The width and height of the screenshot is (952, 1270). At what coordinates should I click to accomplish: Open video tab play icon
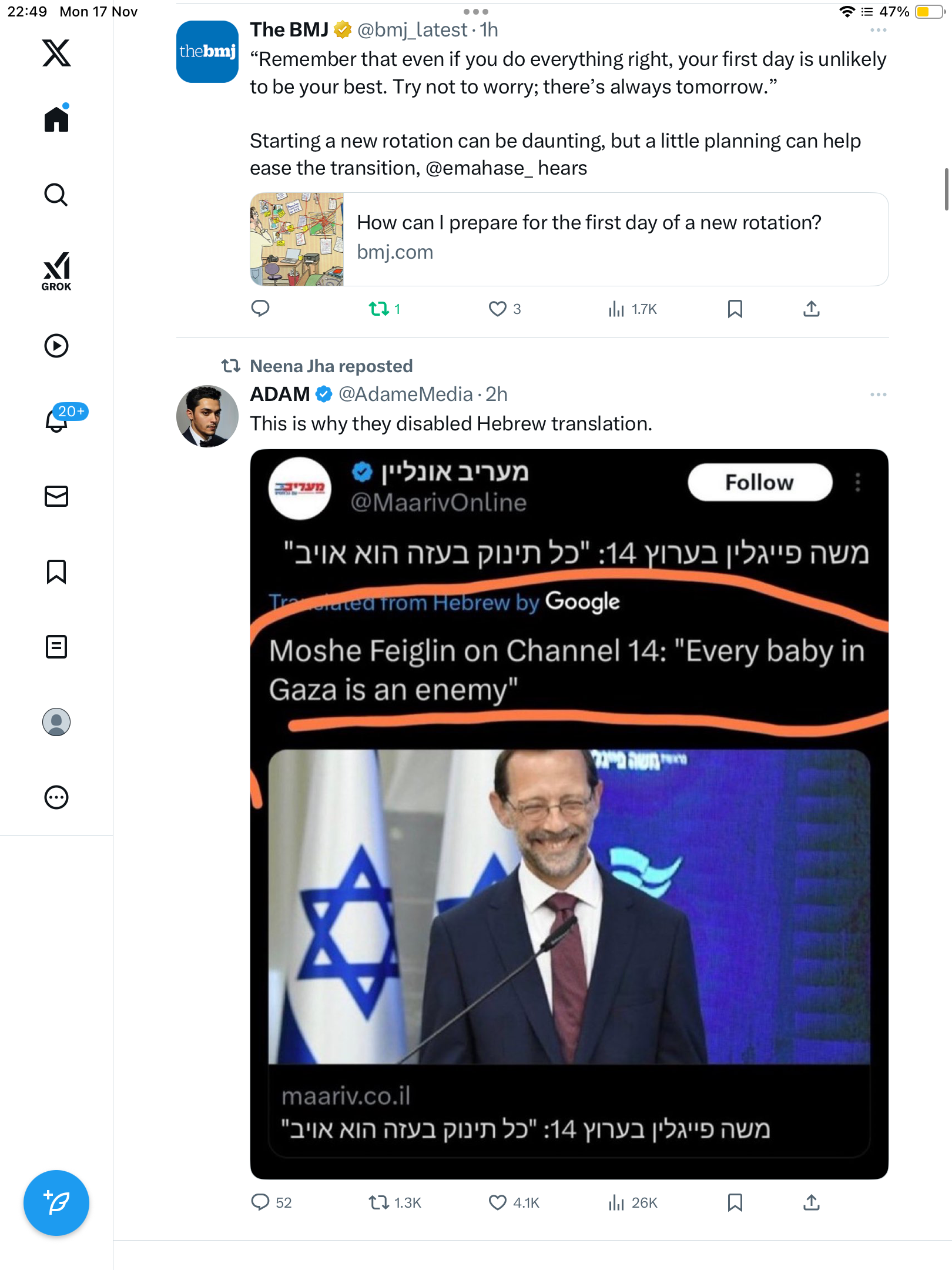point(56,346)
